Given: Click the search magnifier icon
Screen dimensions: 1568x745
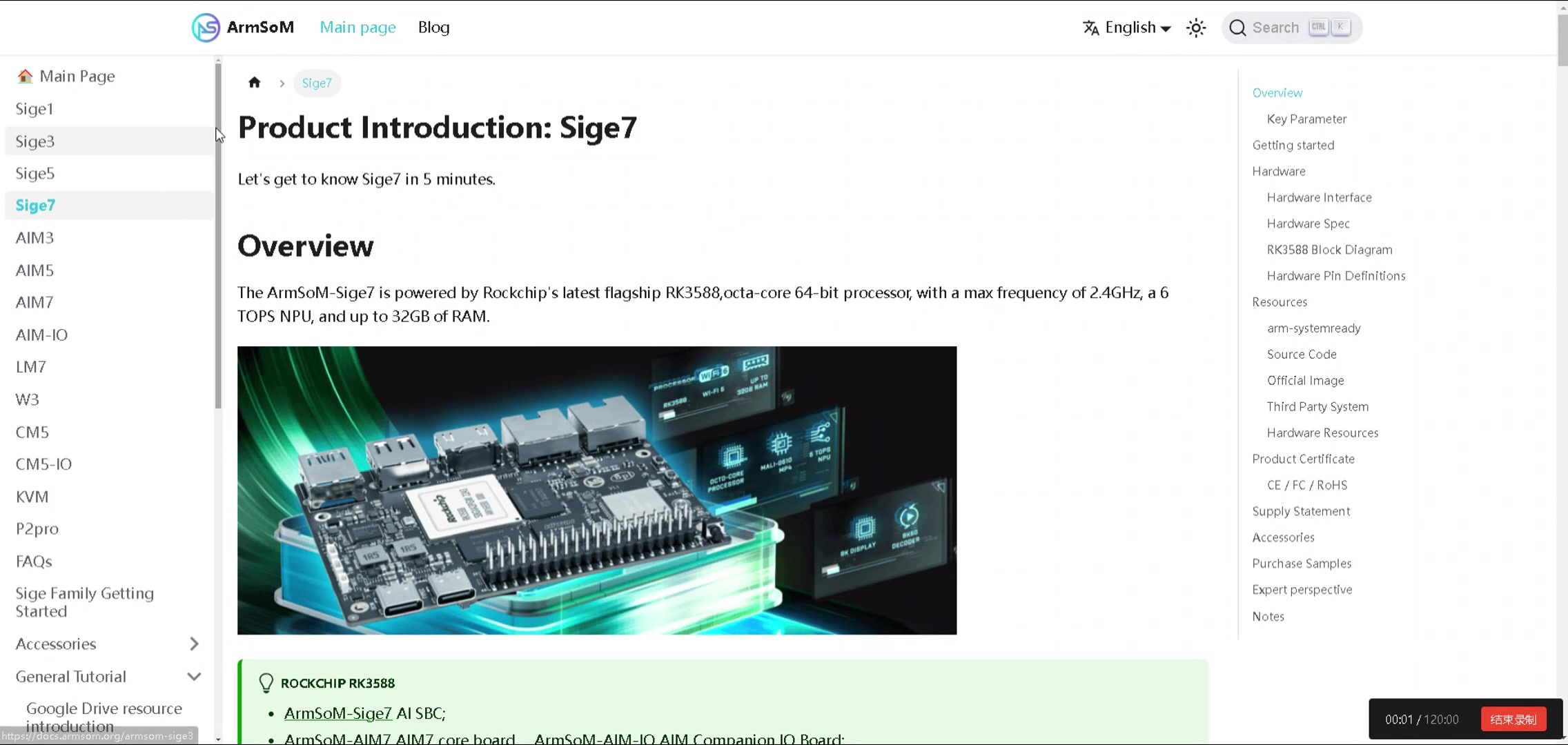Looking at the screenshot, I should pyautogui.click(x=1237, y=28).
